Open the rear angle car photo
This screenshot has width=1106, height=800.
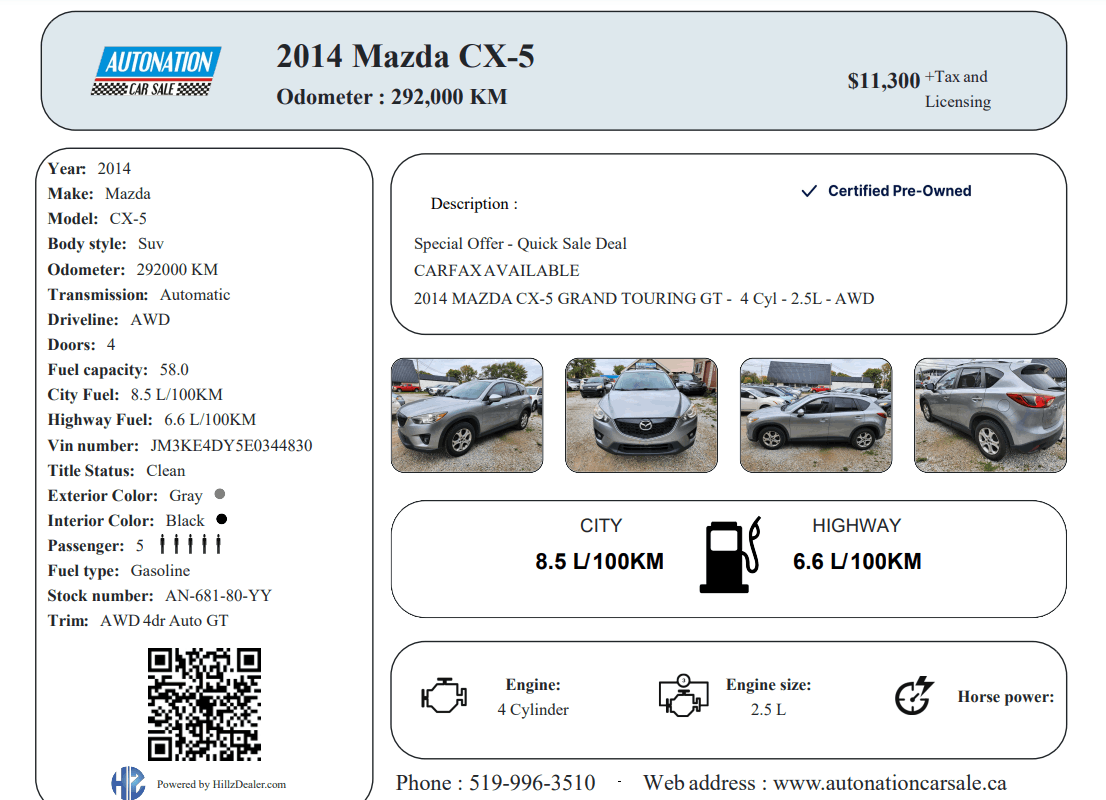coord(990,415)
